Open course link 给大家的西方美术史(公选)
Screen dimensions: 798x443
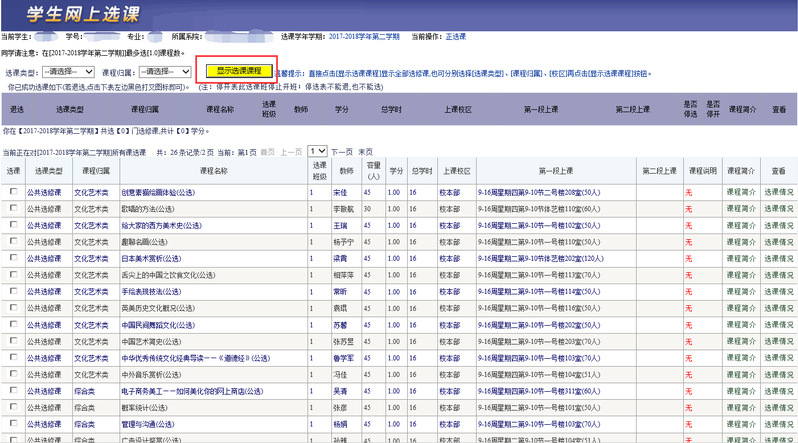point(160,225)
